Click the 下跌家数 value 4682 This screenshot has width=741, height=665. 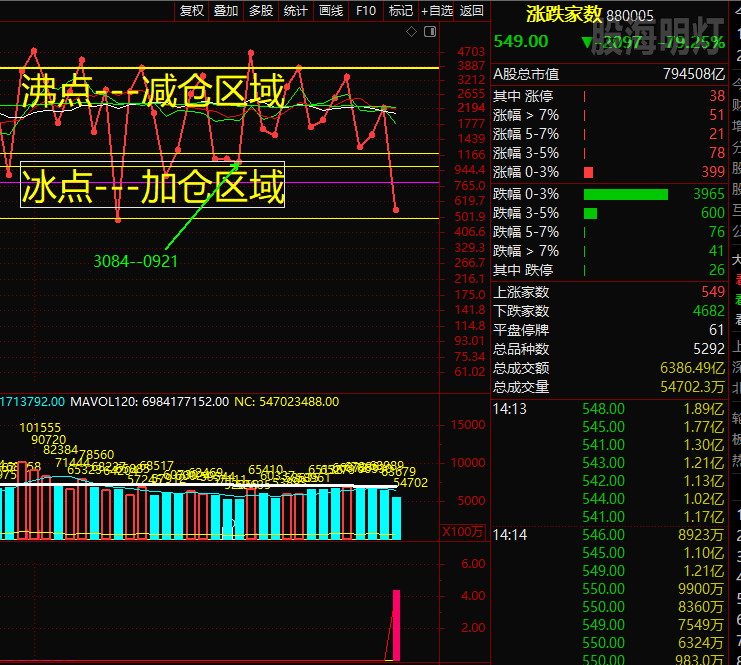[x=708, y=311]
